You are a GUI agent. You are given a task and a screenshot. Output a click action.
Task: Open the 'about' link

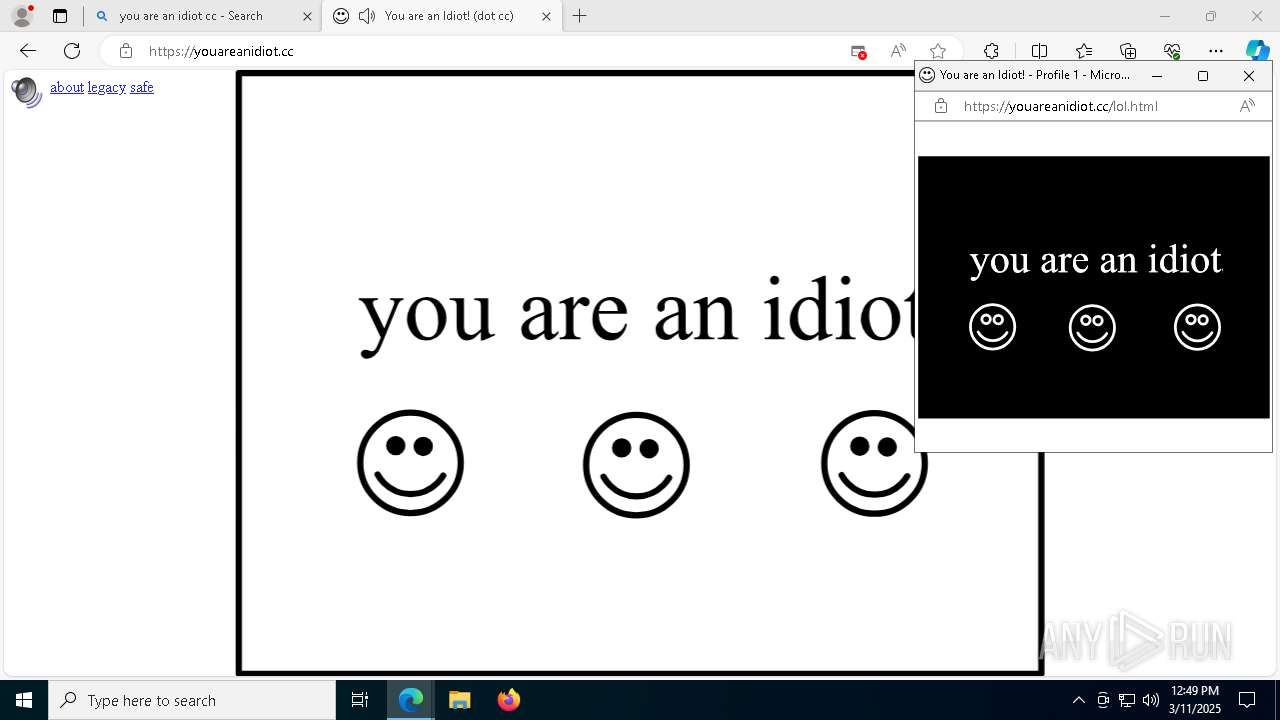(67, 87)
